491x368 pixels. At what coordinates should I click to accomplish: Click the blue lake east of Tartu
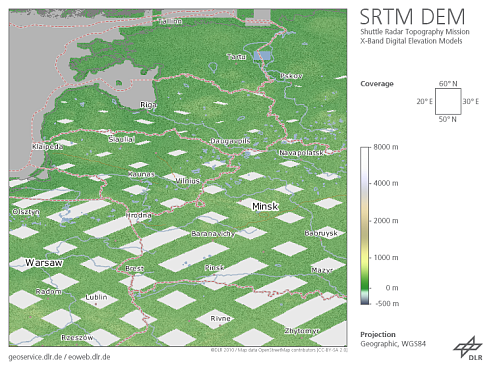pos(262,56)
